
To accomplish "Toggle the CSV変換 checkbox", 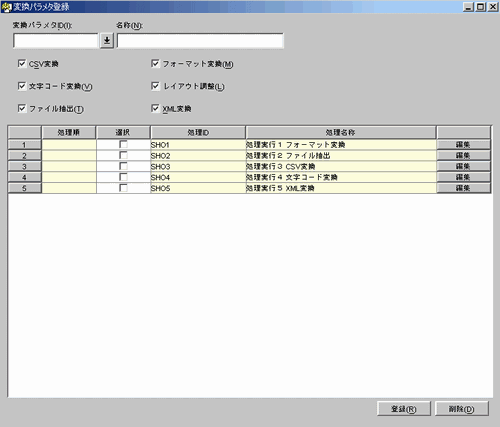I will (x=22, y=64).
